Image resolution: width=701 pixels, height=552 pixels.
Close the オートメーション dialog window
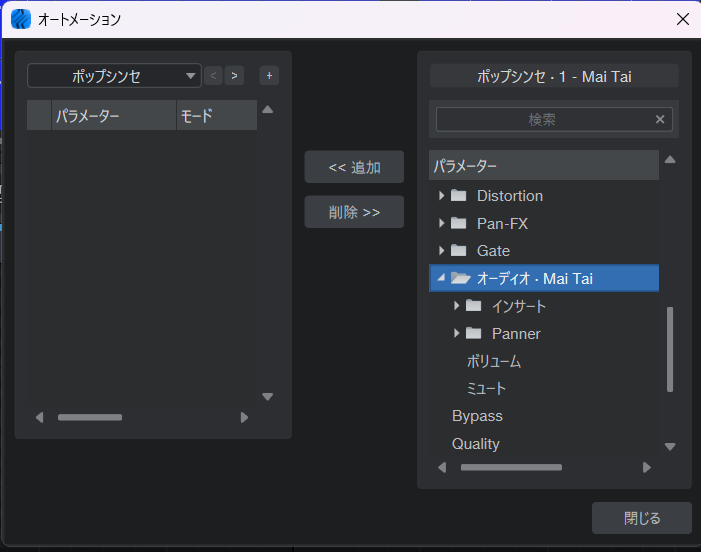[x=683, y=19]
